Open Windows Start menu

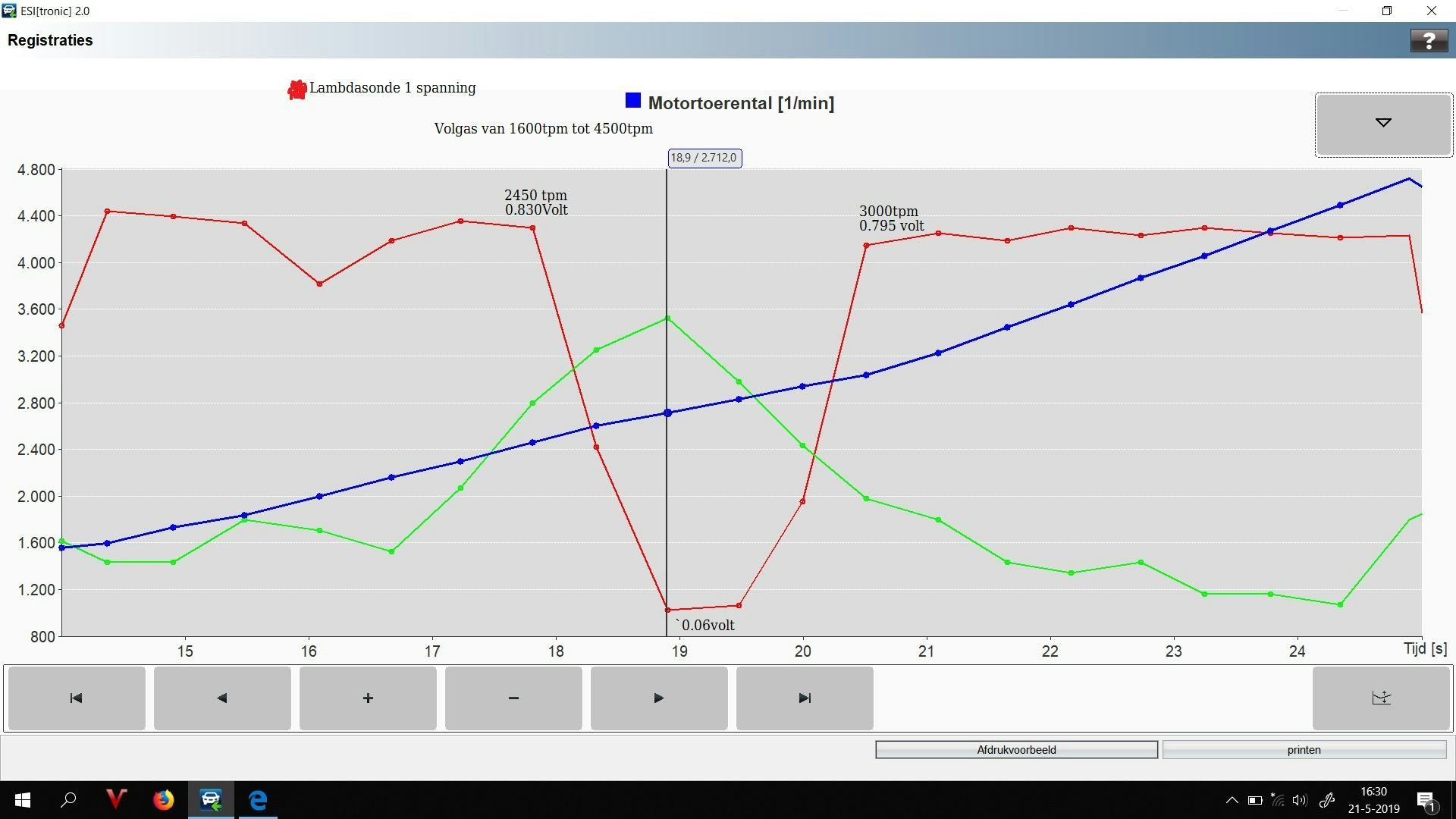coord(23,800)
